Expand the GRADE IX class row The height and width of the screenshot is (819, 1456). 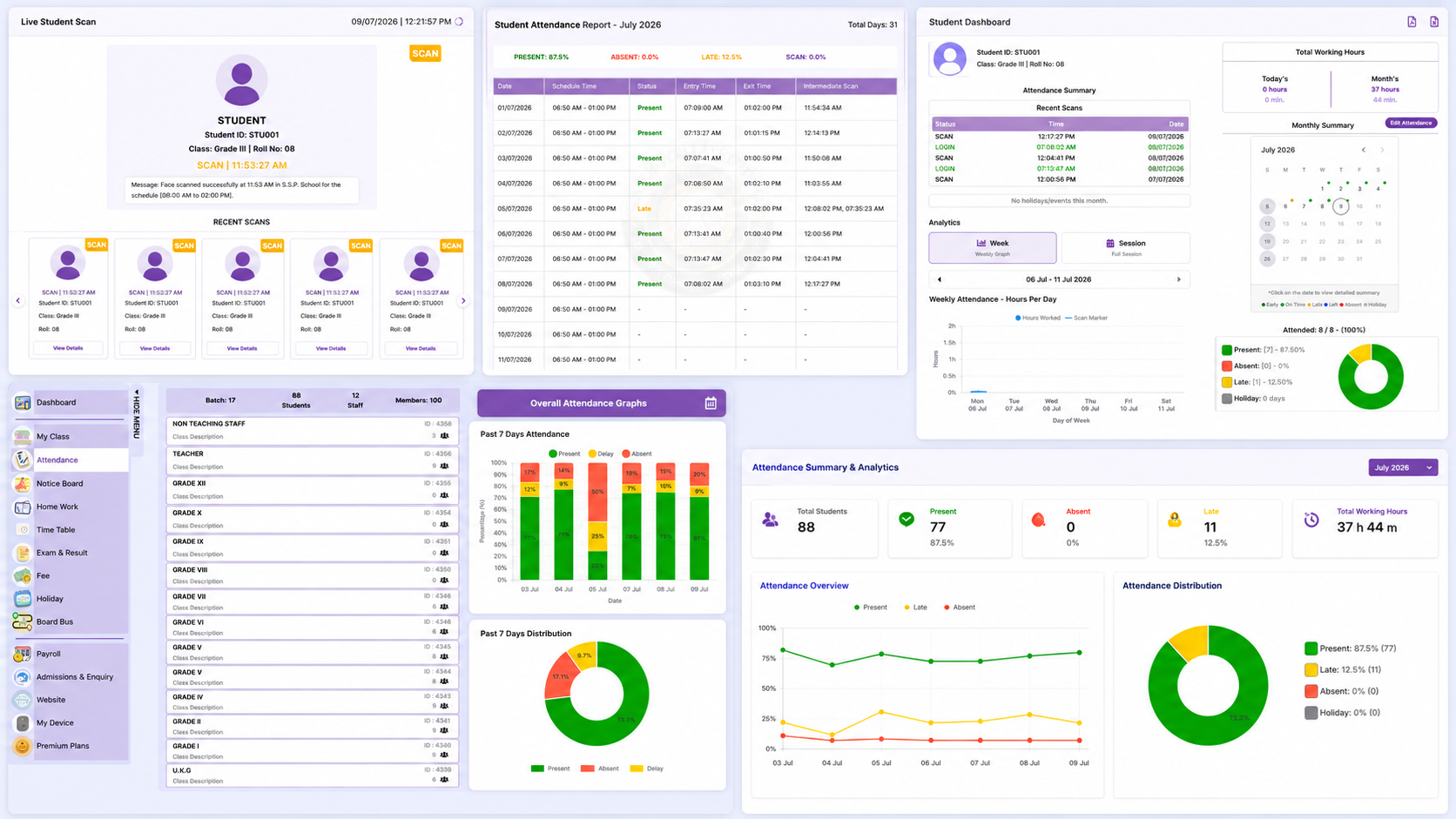coord(312,547)
